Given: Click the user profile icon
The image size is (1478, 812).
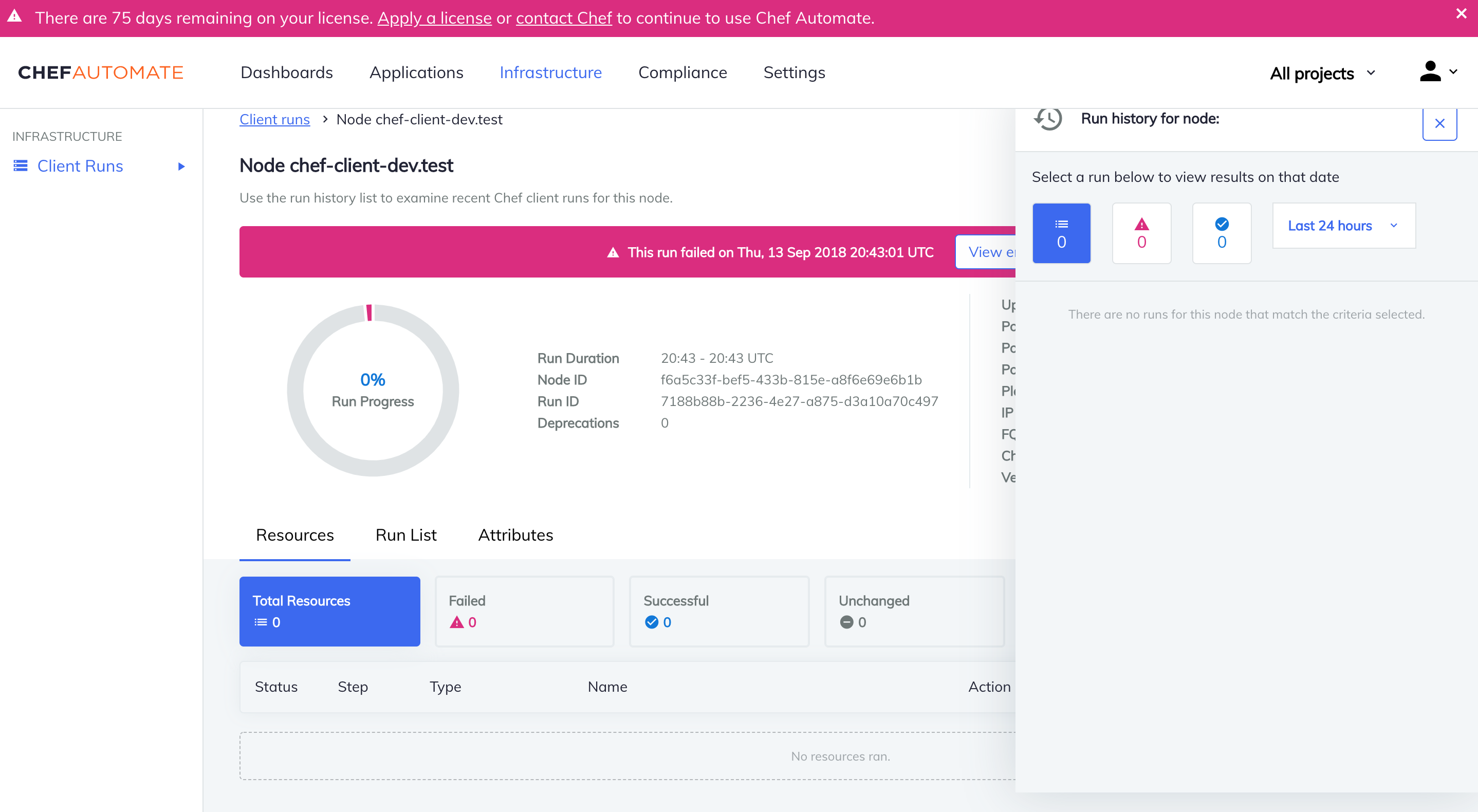Looking at the screenshot, I should [1431, 72].
